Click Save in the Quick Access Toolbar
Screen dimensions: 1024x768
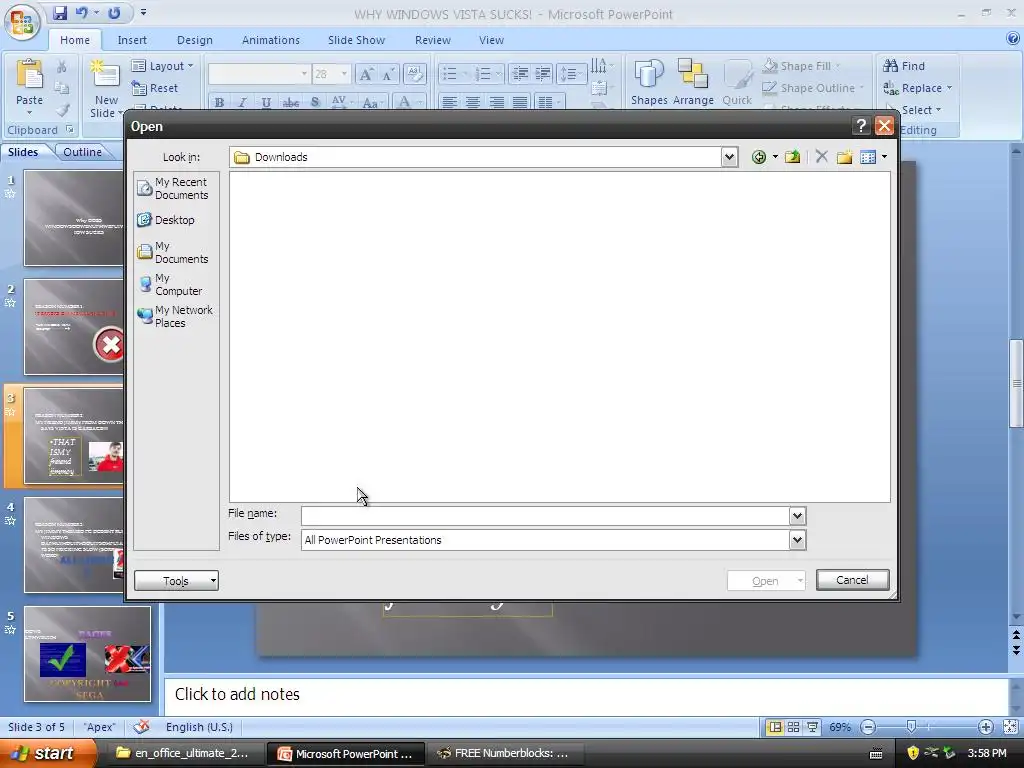tap(60, 12)
